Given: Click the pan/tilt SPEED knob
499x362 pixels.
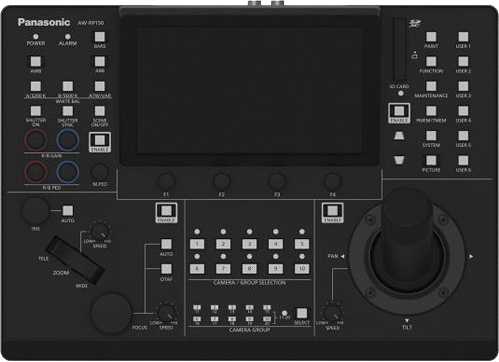Looking at the screenshot, I should click(x=332, y=313).
